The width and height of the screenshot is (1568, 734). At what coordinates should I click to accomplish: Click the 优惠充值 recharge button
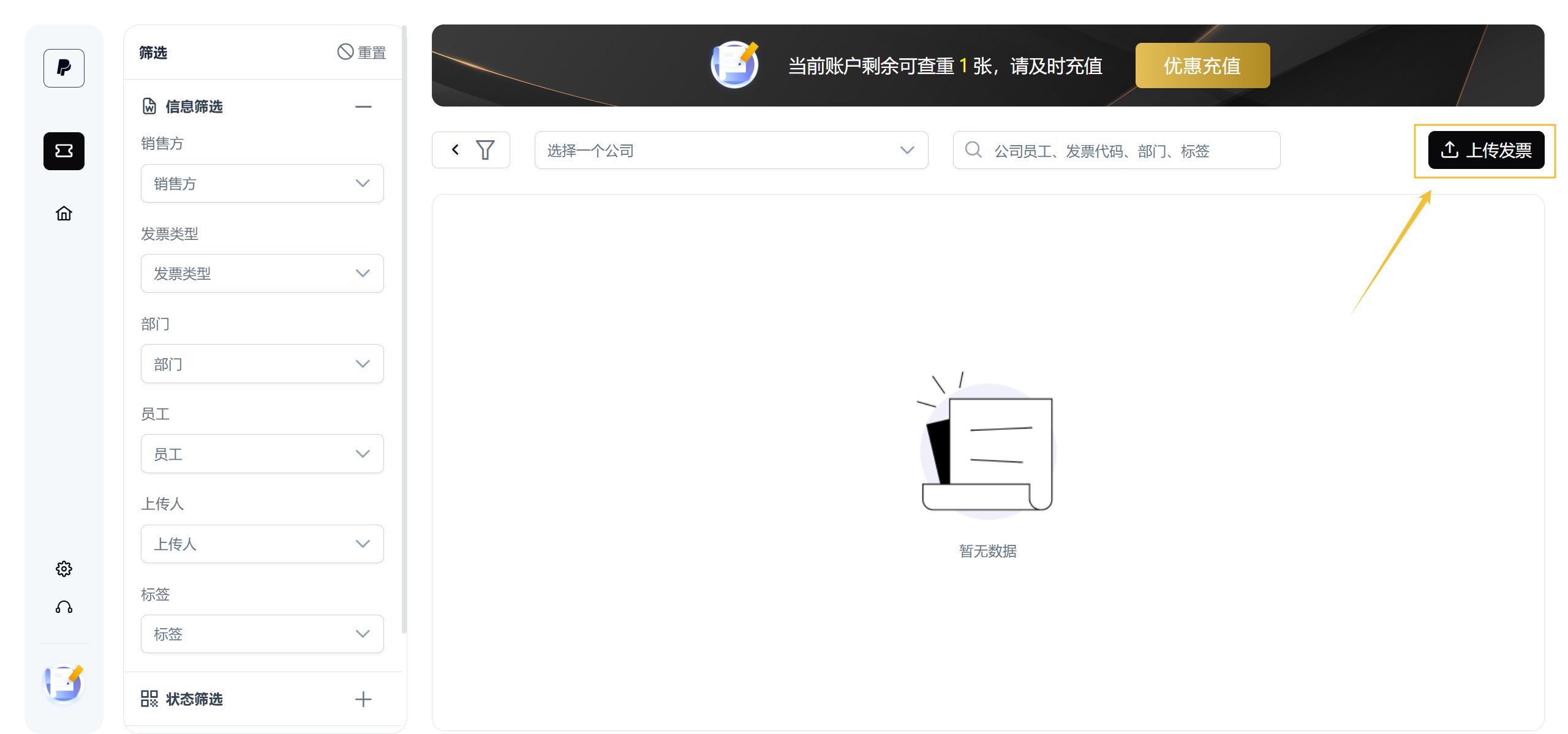point(1202,66)
